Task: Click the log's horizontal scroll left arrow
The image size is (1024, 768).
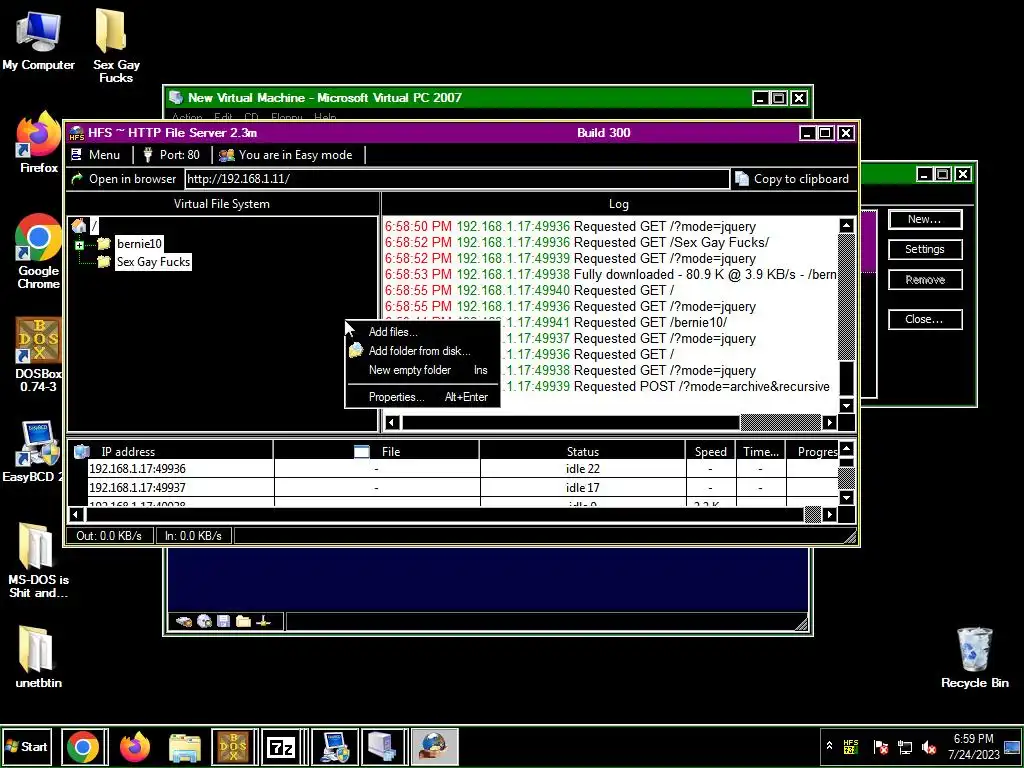Action: point(391,423)
